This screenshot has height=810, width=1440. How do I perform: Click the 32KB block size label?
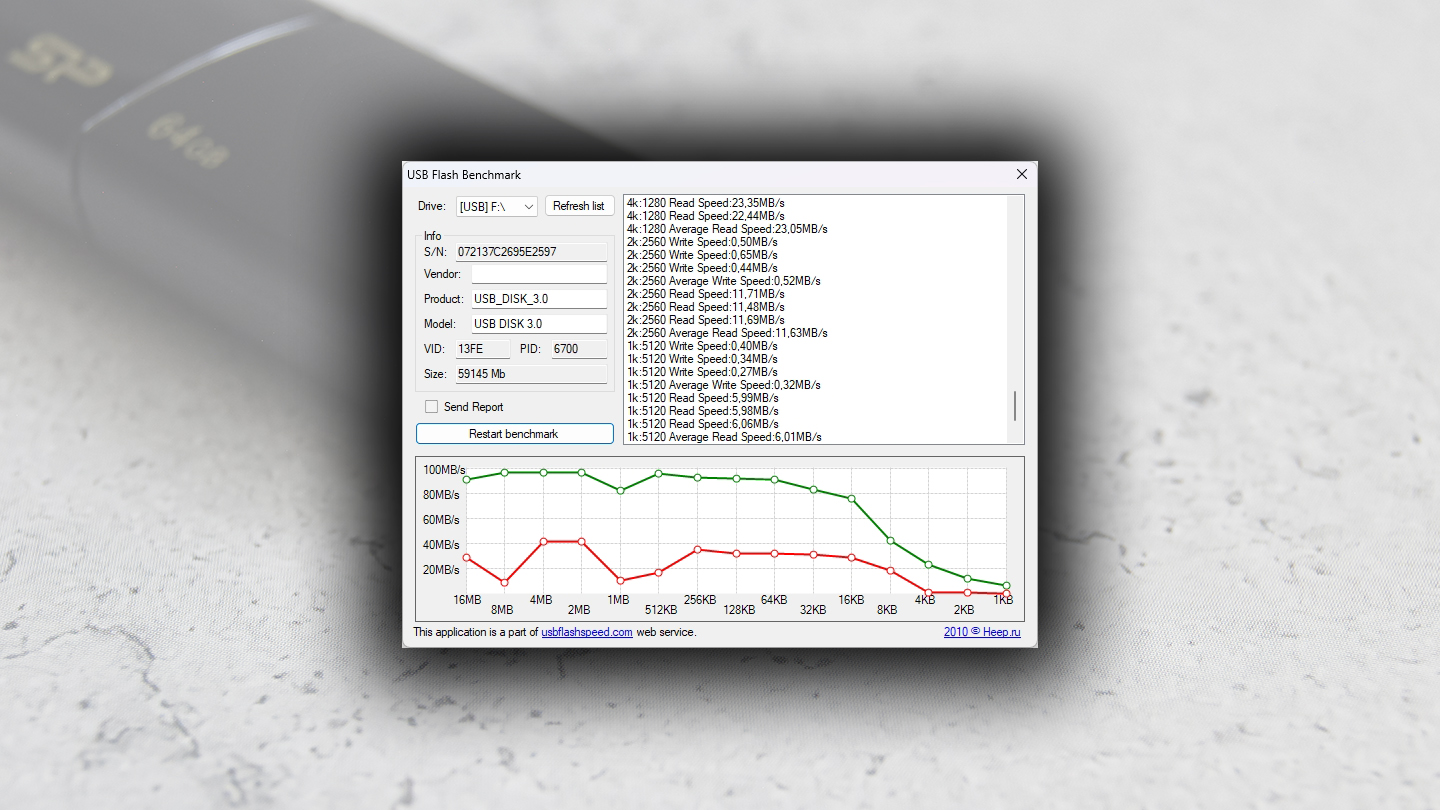[813, 610]
